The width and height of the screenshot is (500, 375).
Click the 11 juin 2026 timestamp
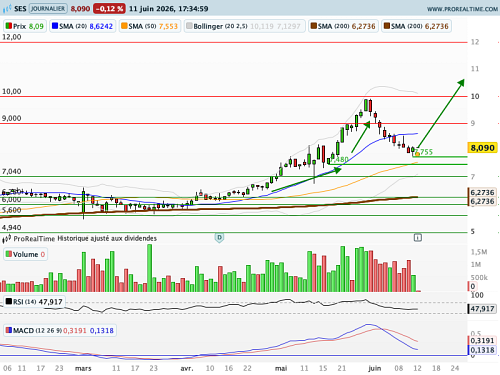pos(169,9)
